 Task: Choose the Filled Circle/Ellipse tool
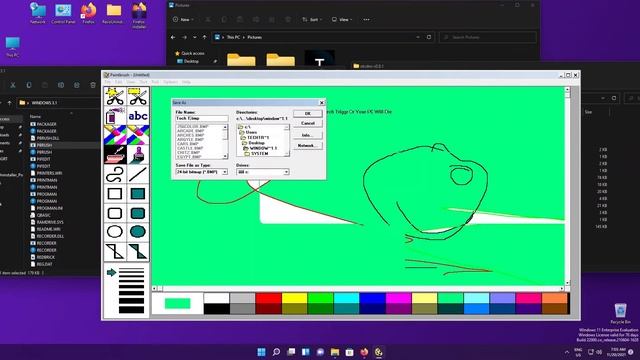(x=138, y=232)
